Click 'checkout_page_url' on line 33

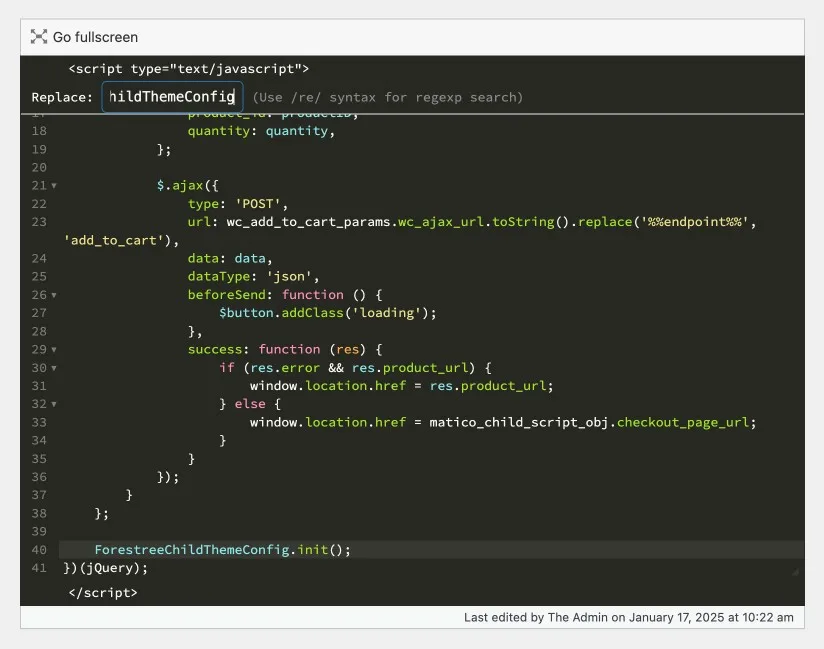[x=683, y=423]
